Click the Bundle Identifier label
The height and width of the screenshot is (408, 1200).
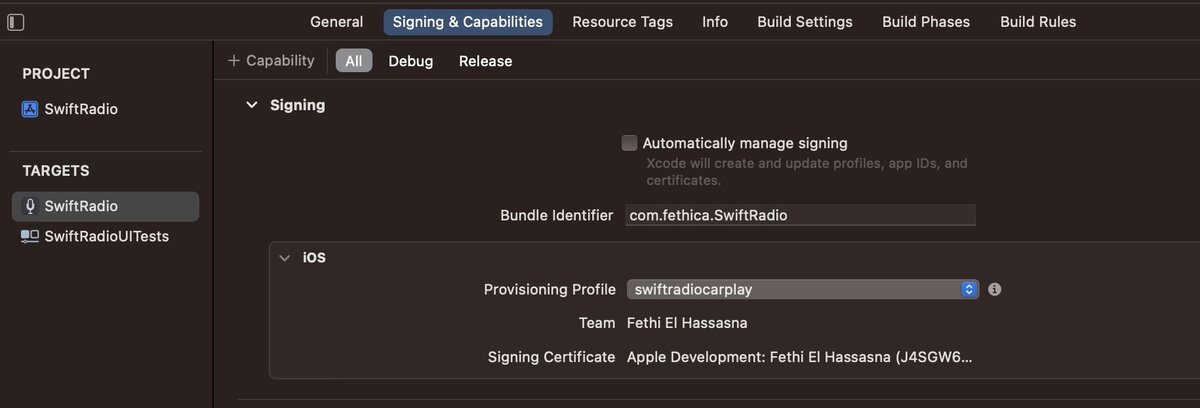click(x=557, y=215)
